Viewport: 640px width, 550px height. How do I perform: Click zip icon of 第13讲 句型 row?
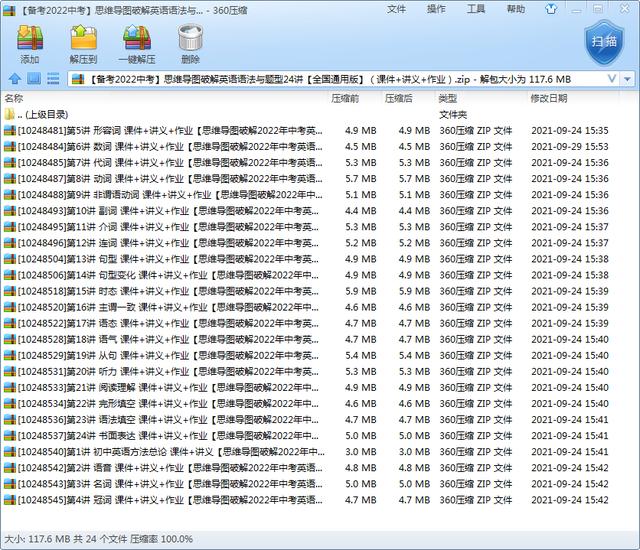[9, 259]
